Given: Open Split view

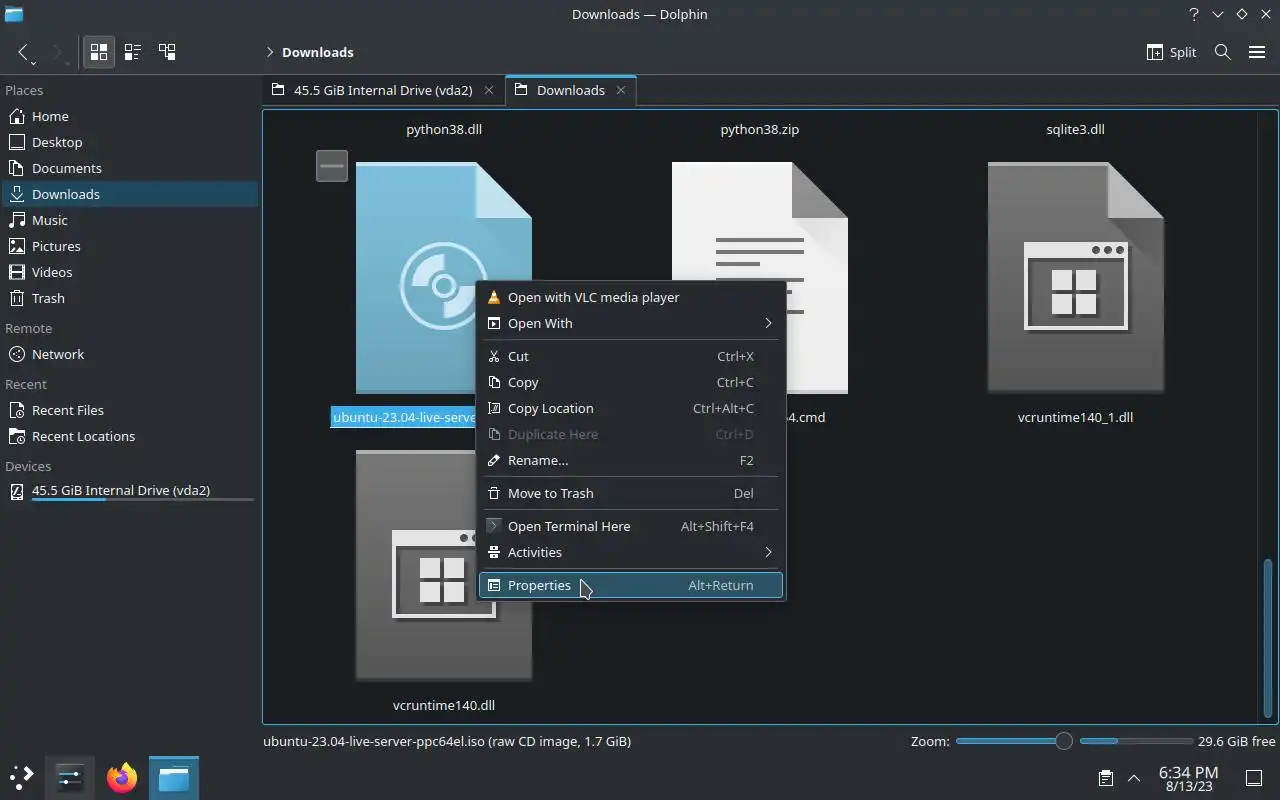Looking at the screenshot, I should (1171, 52).
